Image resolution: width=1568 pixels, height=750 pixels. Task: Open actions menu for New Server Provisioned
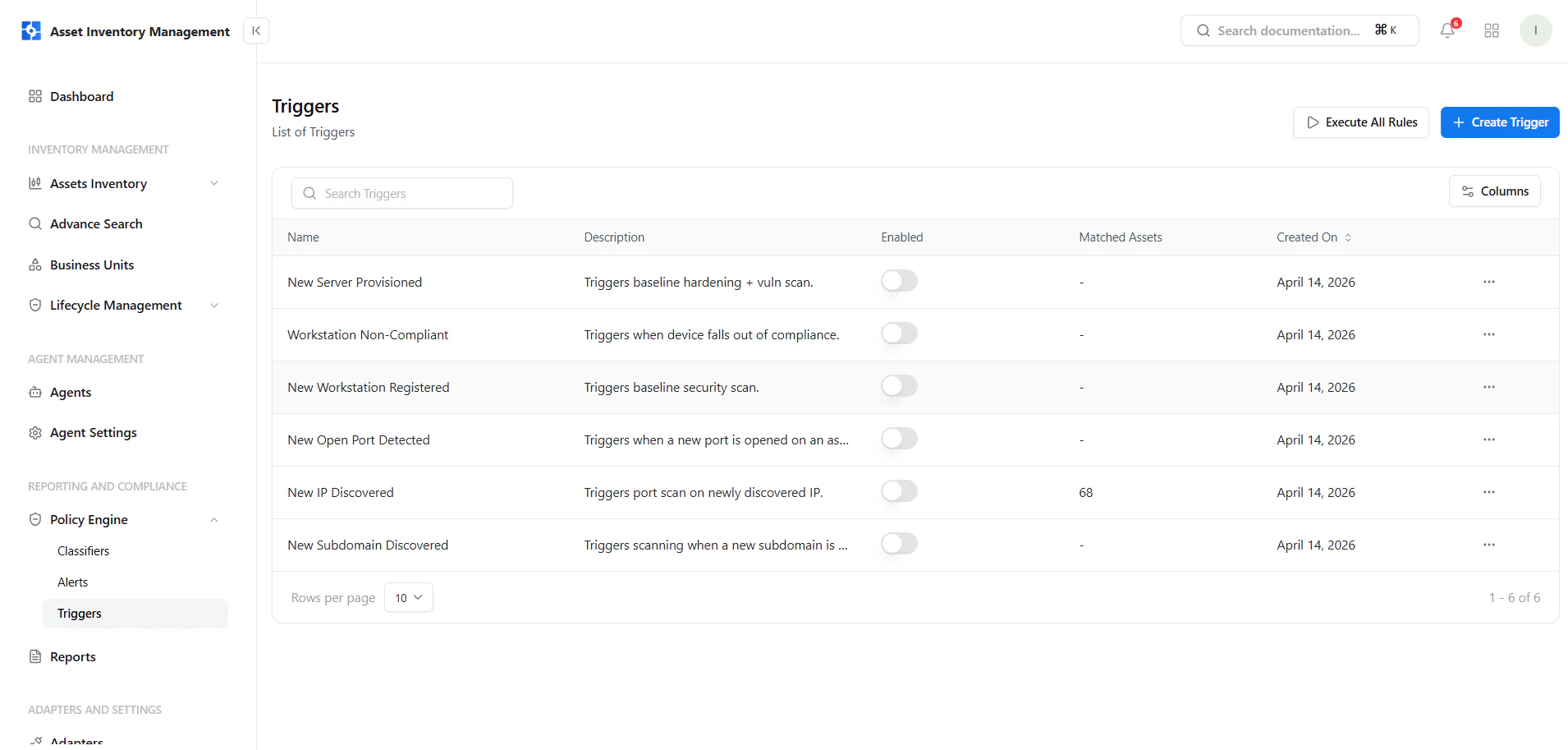click(x=1488, y=282)
